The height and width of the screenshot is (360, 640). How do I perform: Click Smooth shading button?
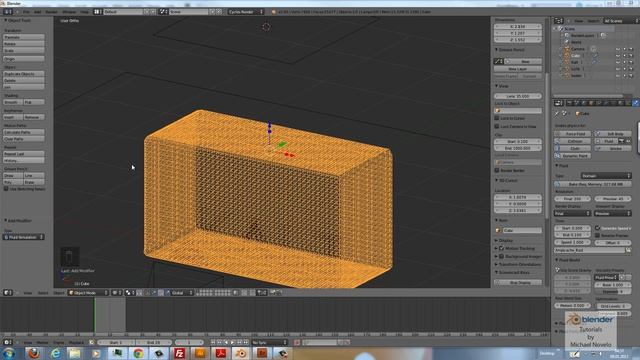(x=13, y=102)
